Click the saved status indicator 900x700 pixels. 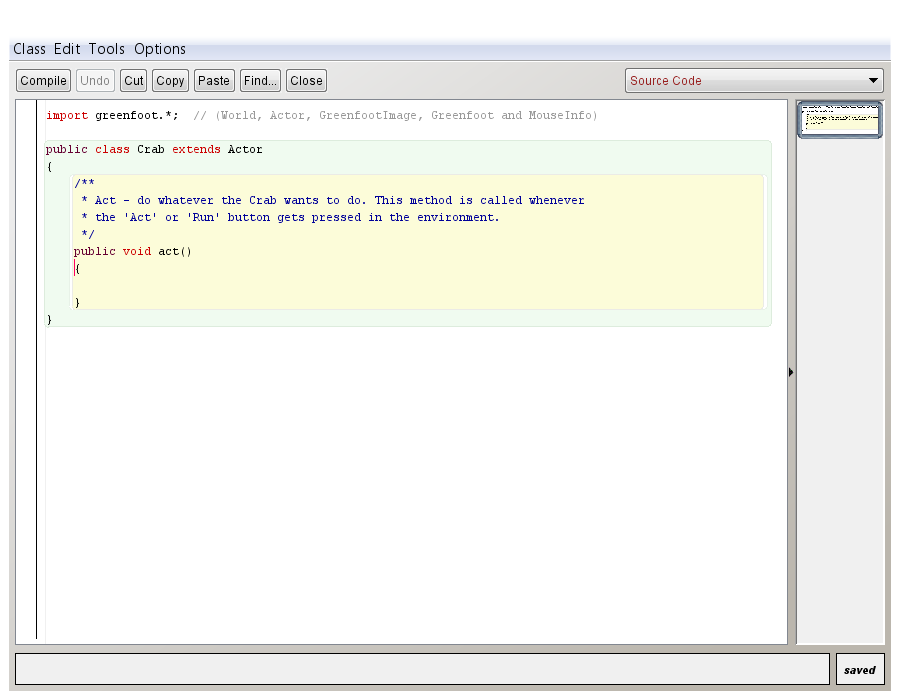[x=859, y=670]
